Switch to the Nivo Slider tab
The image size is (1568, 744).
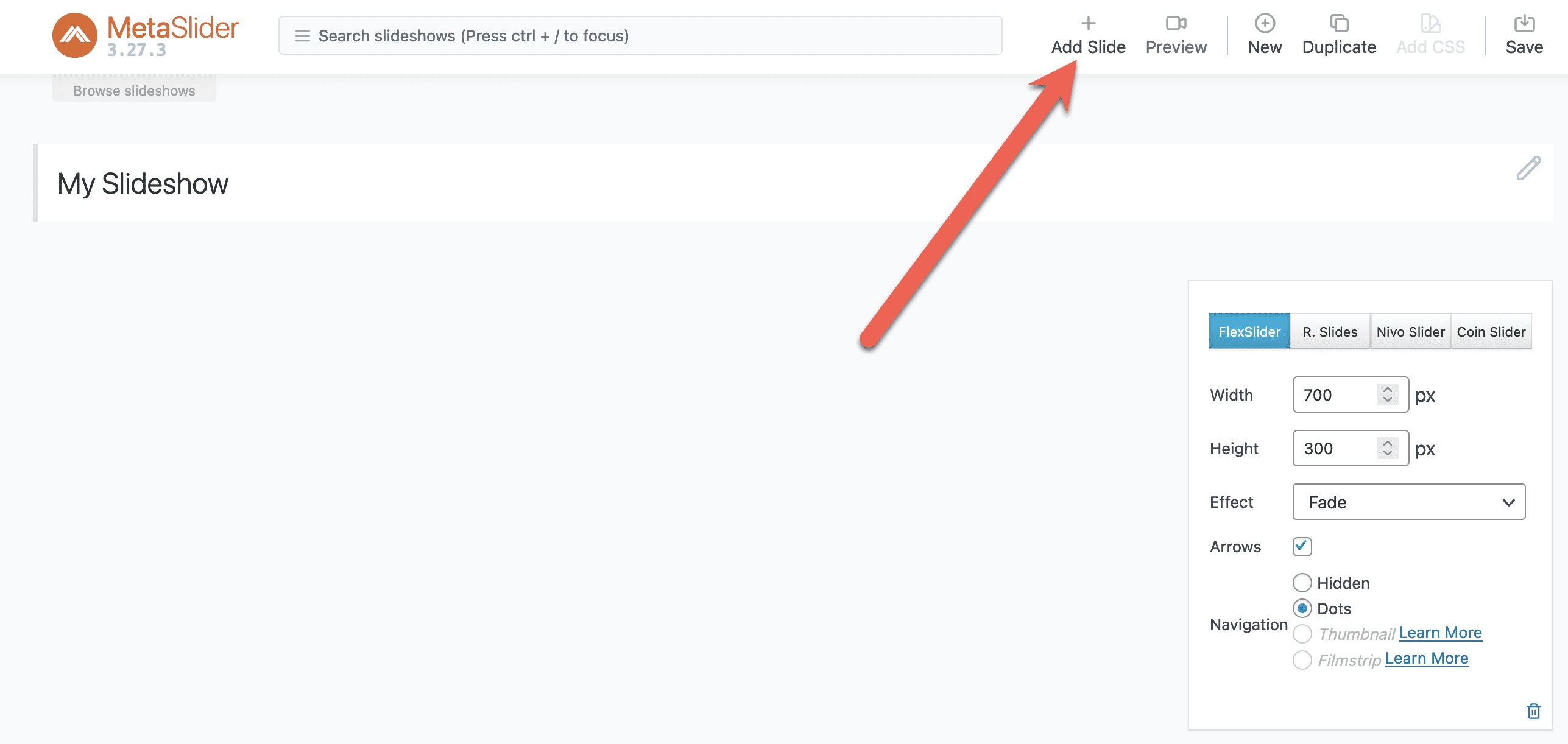click(x=1410, y=332)
